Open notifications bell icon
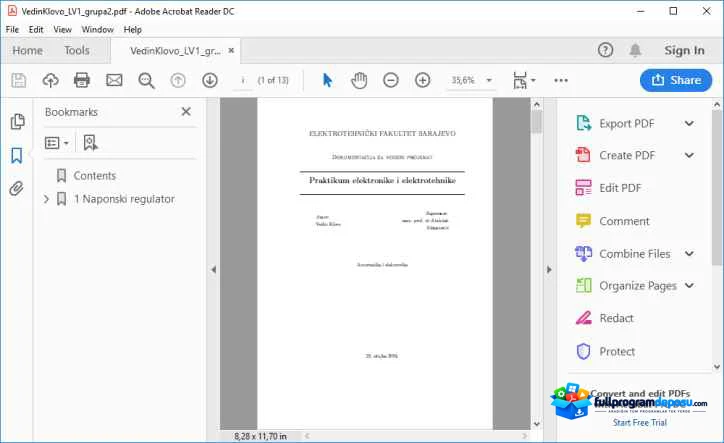 pos(636,50)
